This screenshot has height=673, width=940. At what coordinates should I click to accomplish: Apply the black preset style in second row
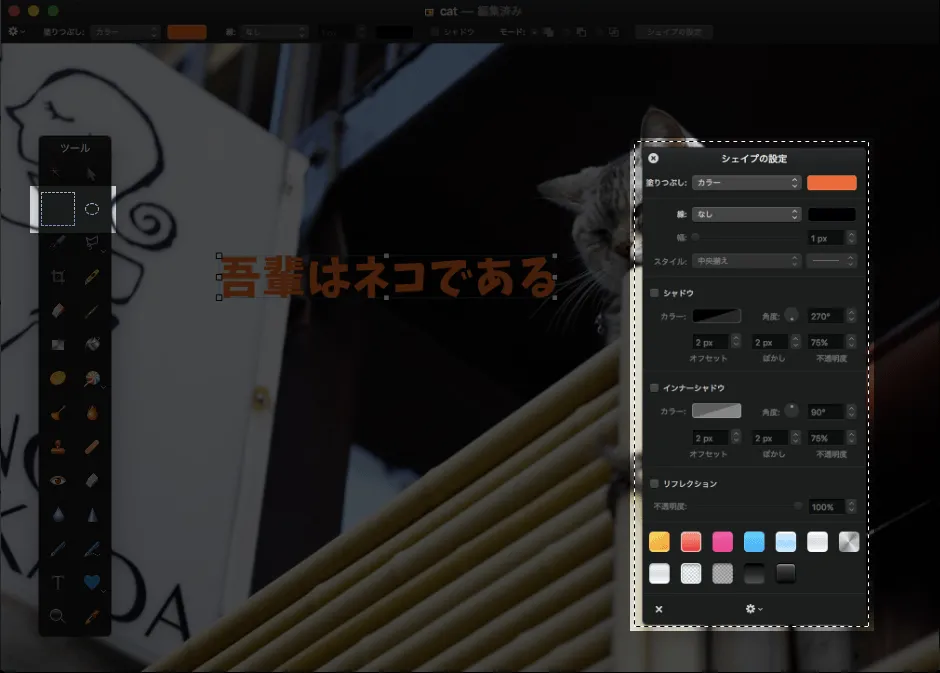tap(785, 574)
